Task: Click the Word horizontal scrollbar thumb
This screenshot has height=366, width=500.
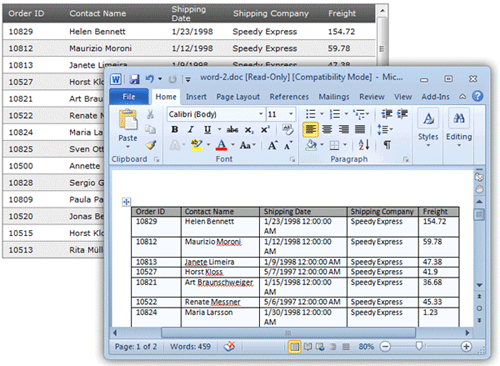Action: pos(288,333)
